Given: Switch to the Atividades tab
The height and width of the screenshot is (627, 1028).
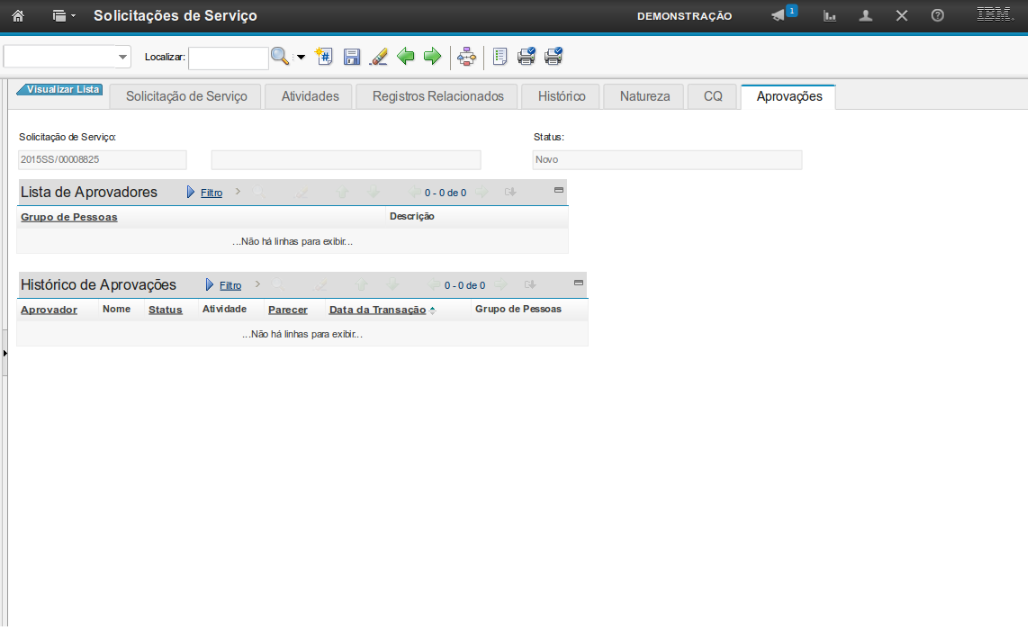Looking at the screenshot, I should pyautogui.click(x=310, y=97).
